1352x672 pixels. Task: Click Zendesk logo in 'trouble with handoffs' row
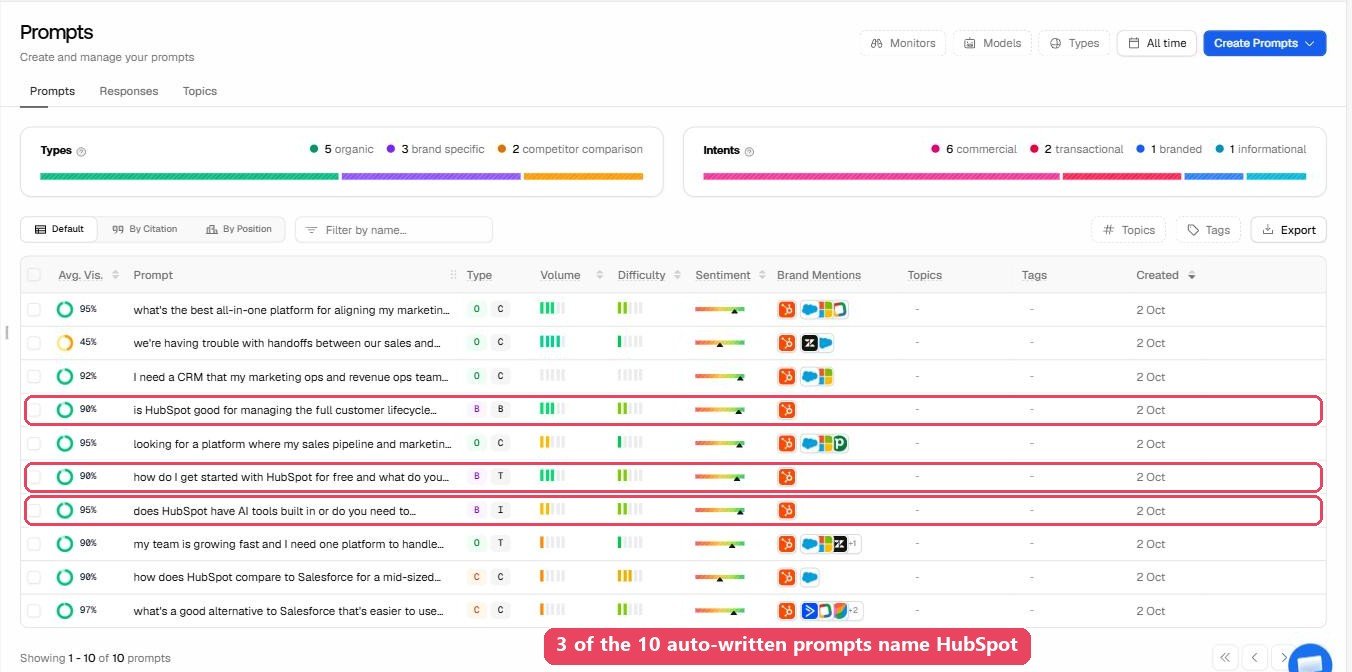[x=809, y=343]
